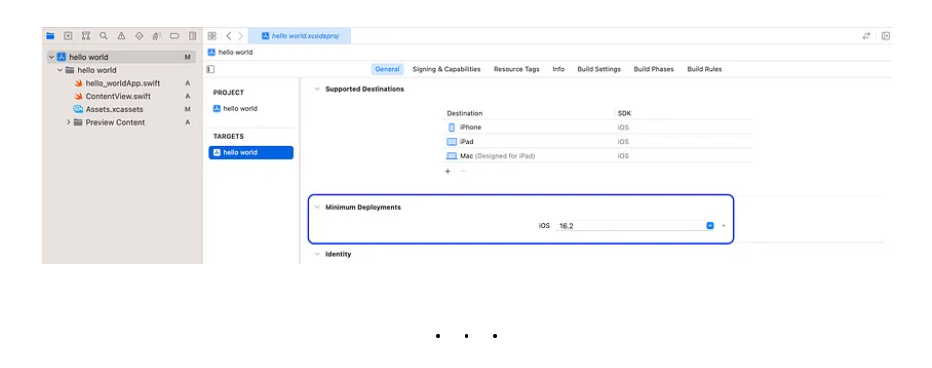
Task: Select the iPad destination row
Action: pyautogui.click(x=599, y=141)
